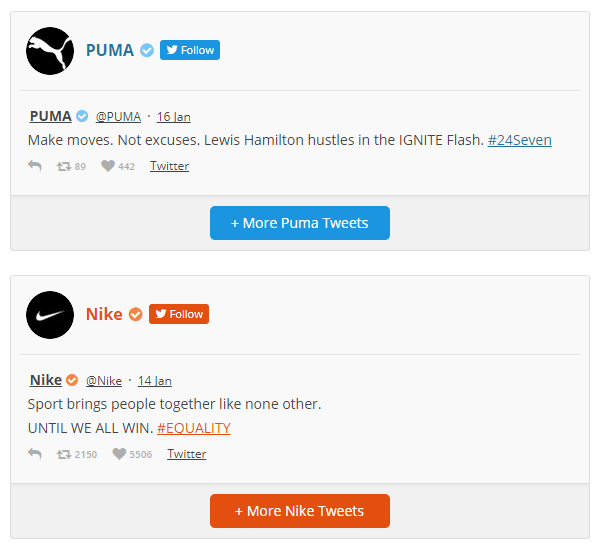Click the blue verified badge beside PUMA header

147,50
